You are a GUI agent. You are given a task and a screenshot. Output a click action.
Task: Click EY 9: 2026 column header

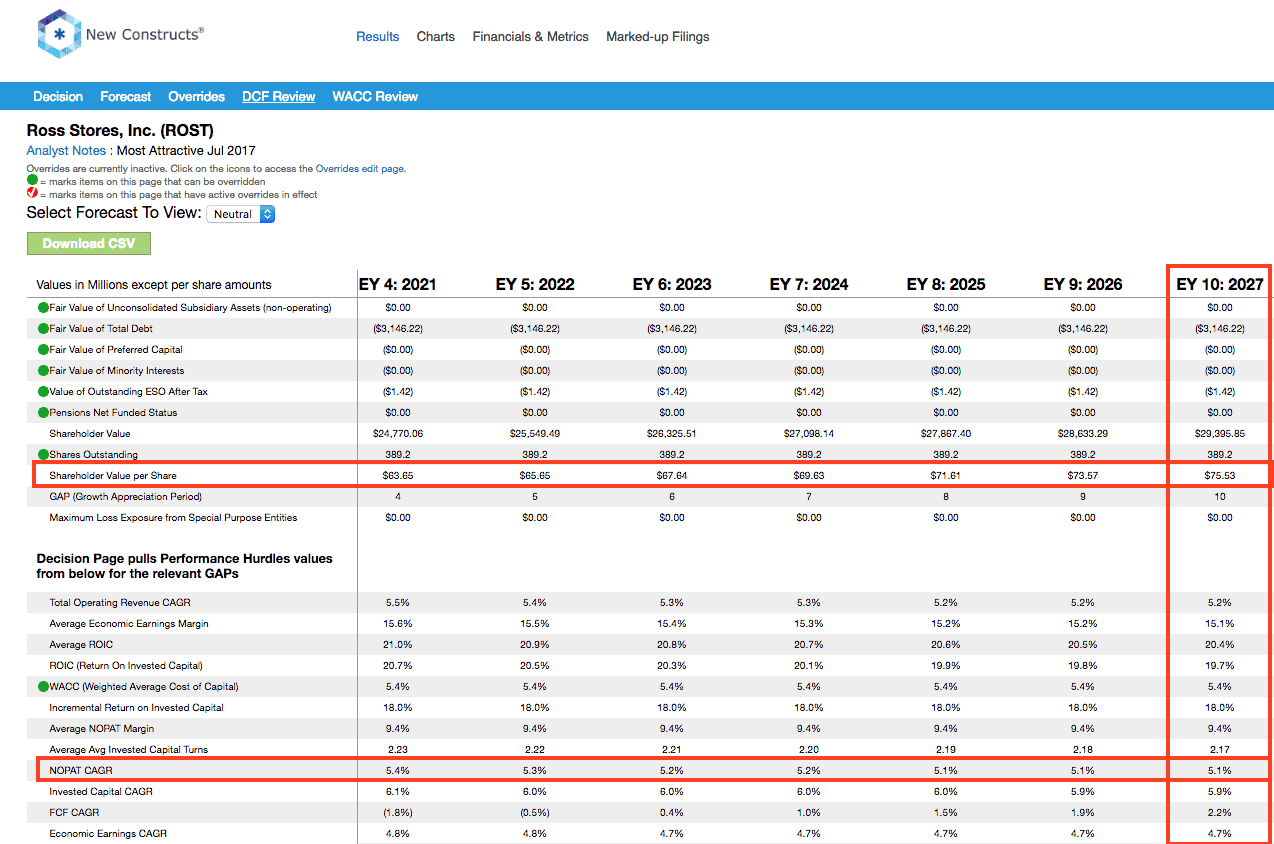pos(1083,284)
